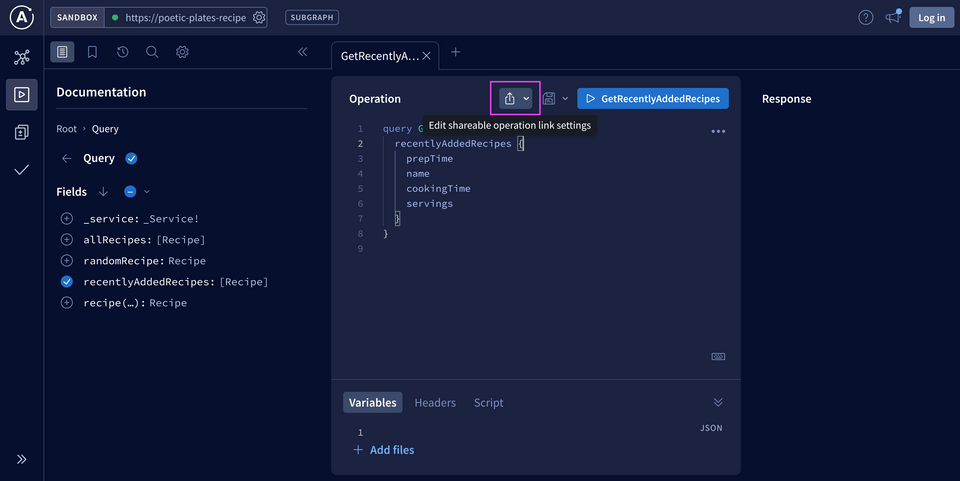Click the cookingTime field in editor
This screenshot has height=481, width=960.
(x=438, y=188)
